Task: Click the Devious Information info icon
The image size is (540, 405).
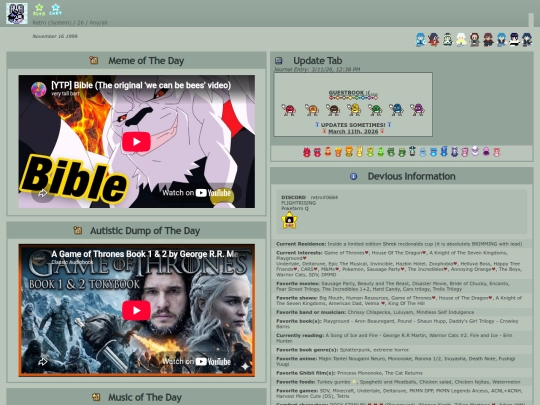Action: pos(353,176)
